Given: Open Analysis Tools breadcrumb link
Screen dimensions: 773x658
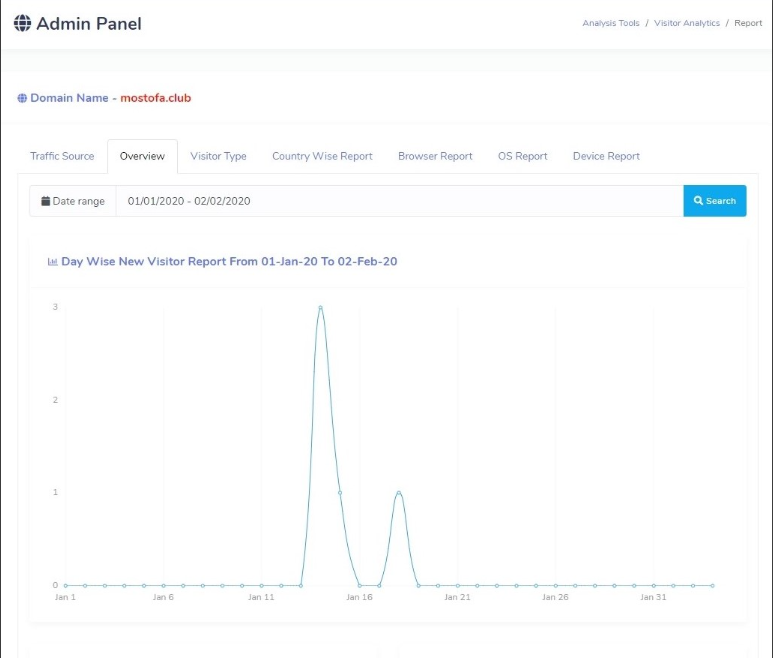Looking at the screenshot, I should (x=610, y=23).
